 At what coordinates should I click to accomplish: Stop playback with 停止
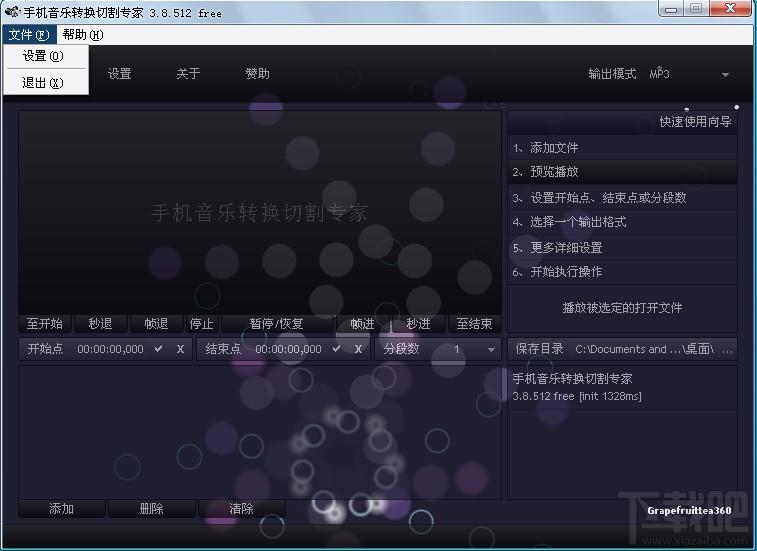tap(202, 324)
